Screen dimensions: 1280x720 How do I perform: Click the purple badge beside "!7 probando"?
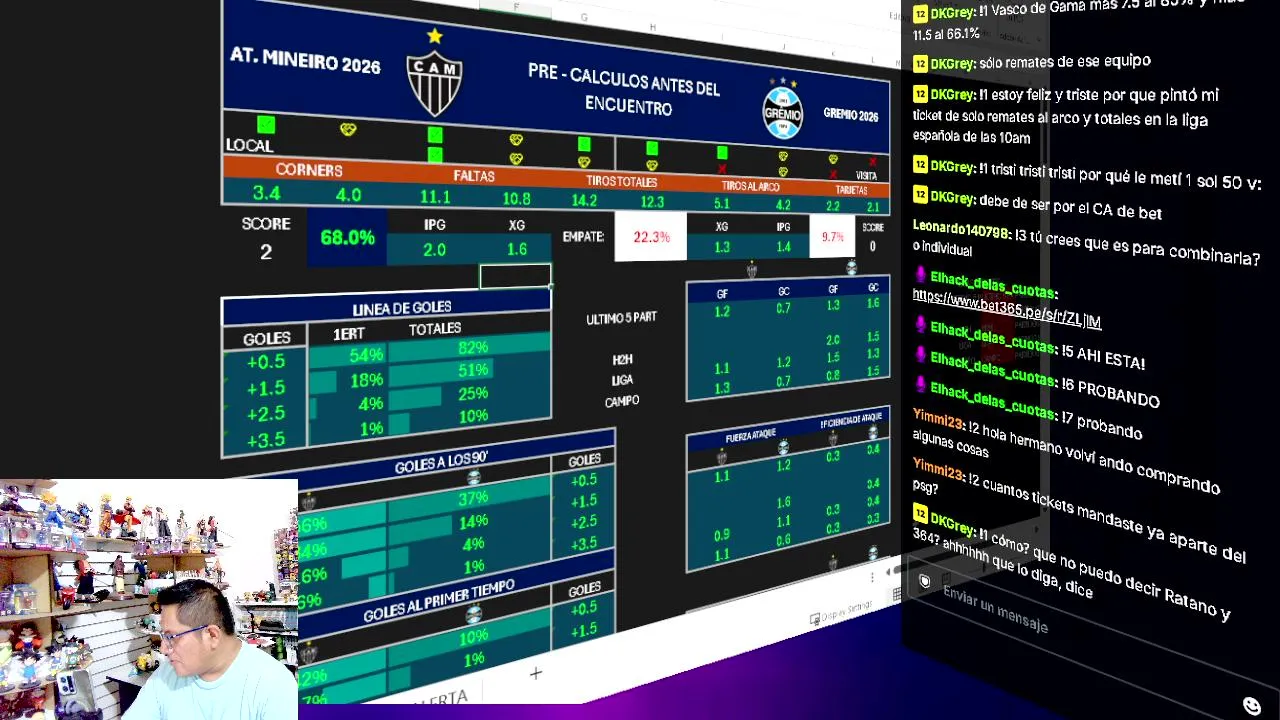click(x=920, y=386)
